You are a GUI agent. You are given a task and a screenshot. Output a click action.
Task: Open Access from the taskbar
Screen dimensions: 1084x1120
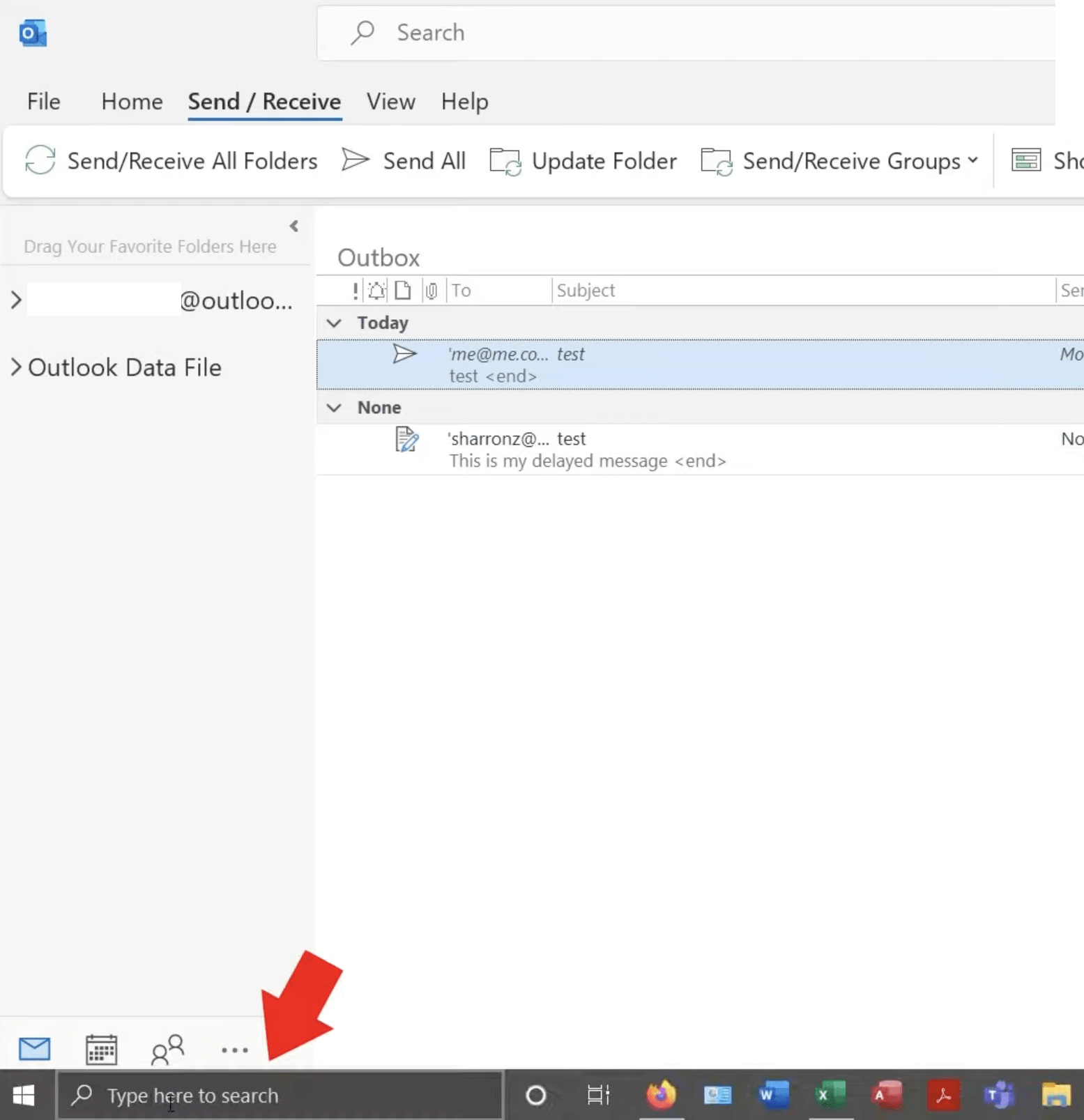point(887,1095)
